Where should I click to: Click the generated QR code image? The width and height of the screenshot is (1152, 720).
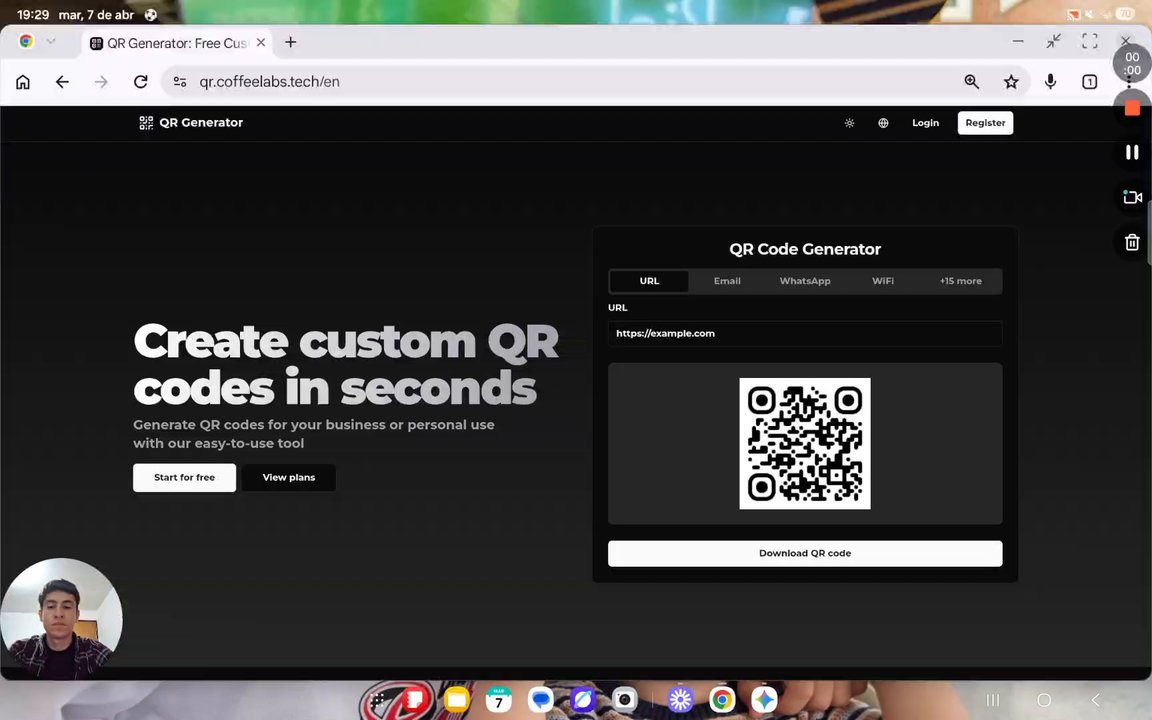(805, 444)
